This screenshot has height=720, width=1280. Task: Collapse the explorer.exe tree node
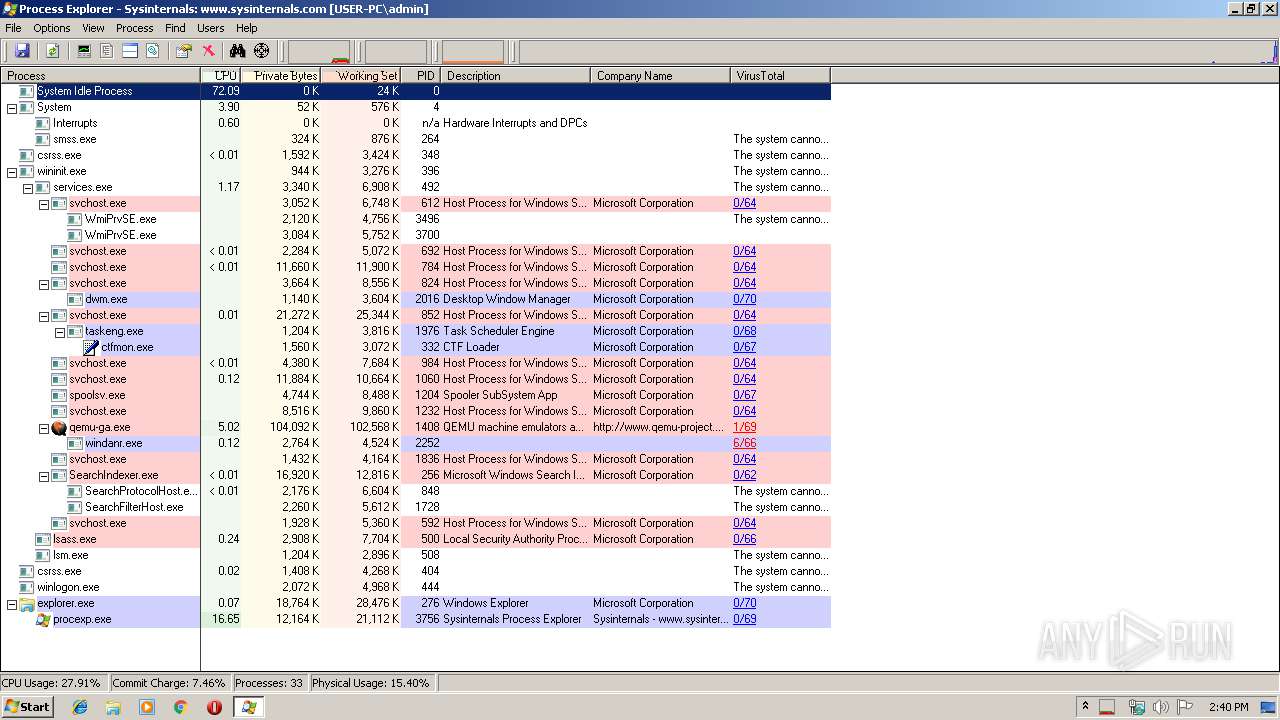click(x=12, y=603)
